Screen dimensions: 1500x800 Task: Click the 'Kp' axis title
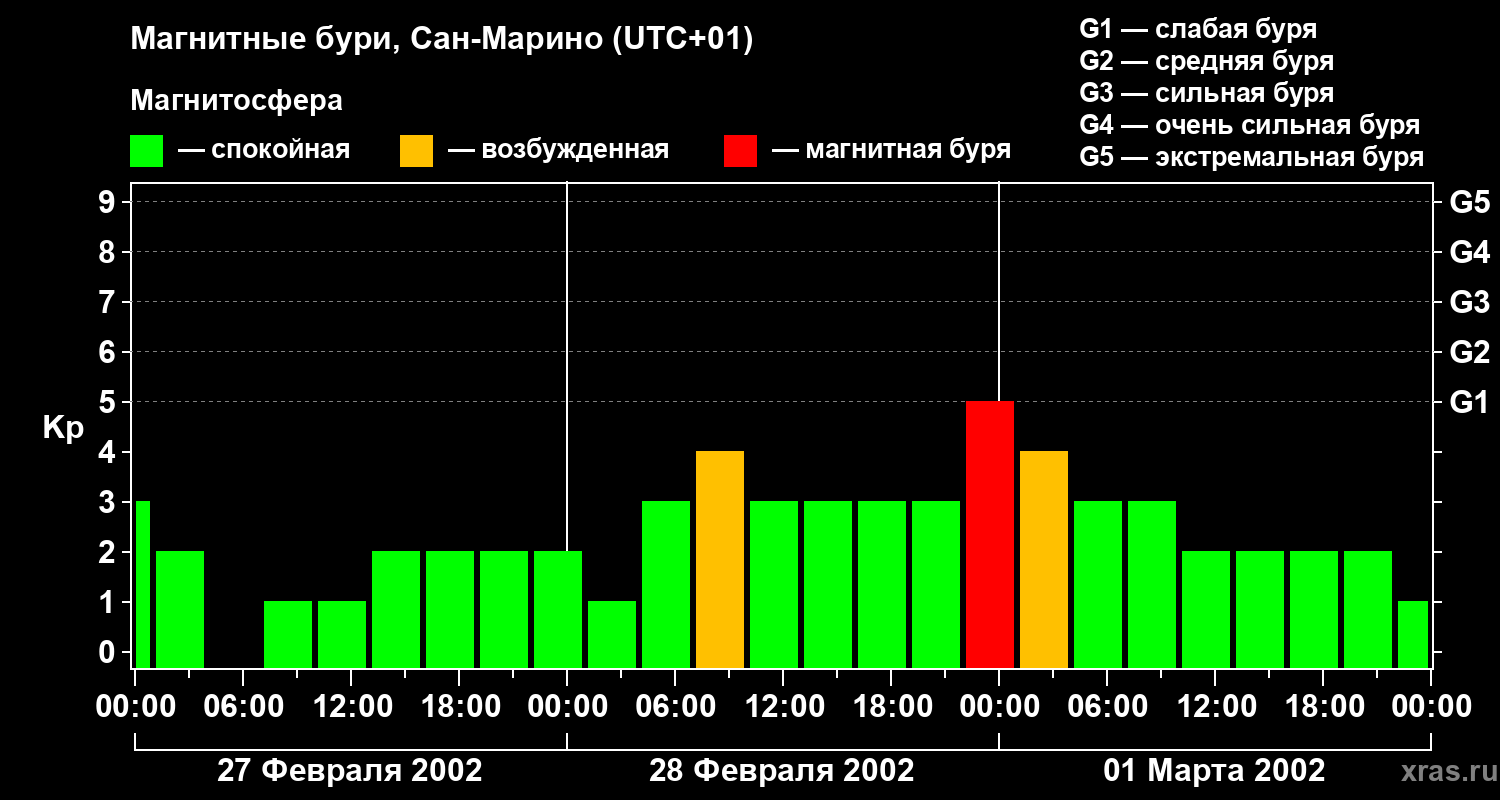[x=63, y=428]
